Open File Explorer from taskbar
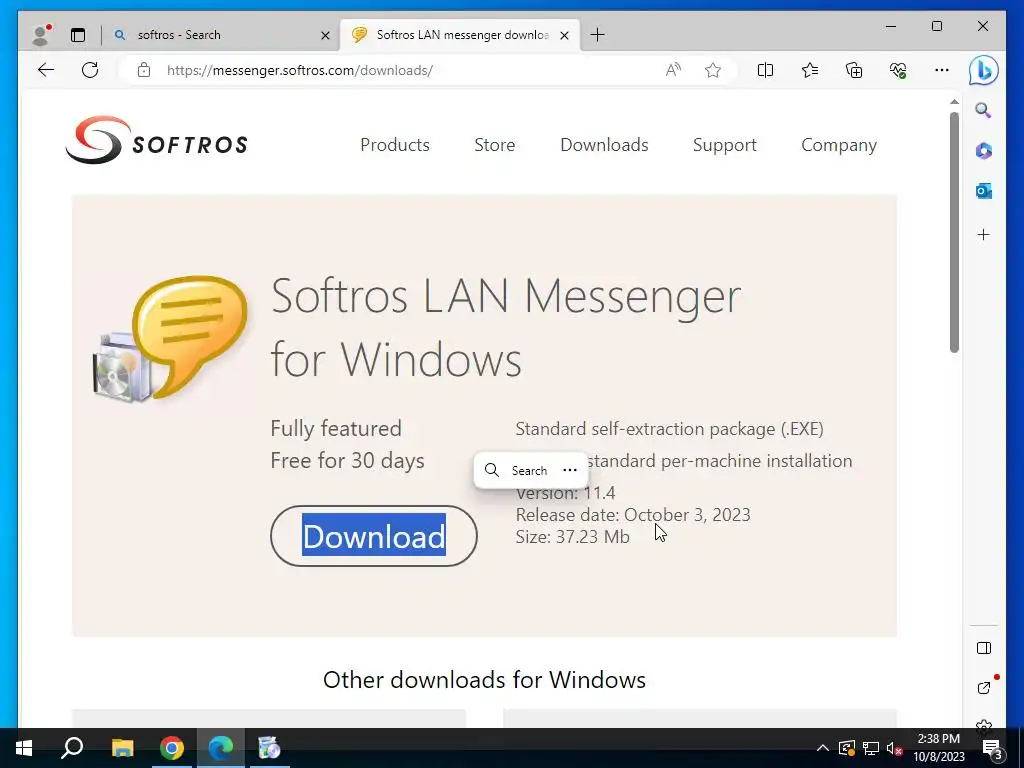1024x768 pixels. [122, 748]
